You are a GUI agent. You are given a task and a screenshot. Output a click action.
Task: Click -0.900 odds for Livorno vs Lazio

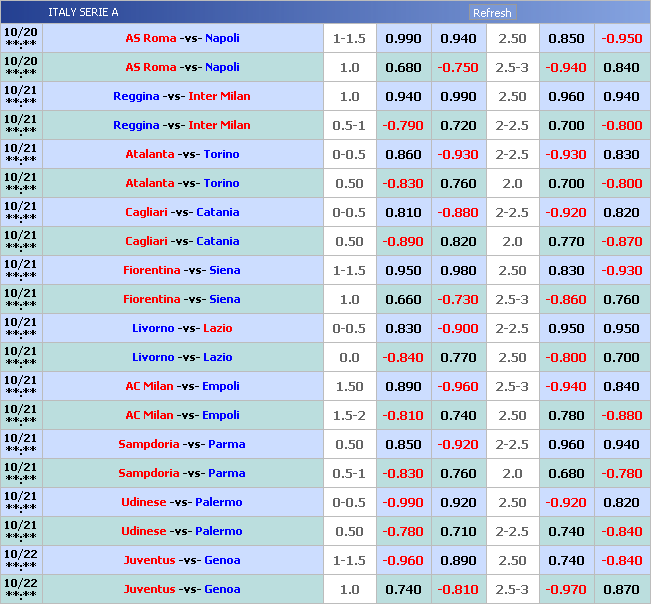(x=458, y=328)
